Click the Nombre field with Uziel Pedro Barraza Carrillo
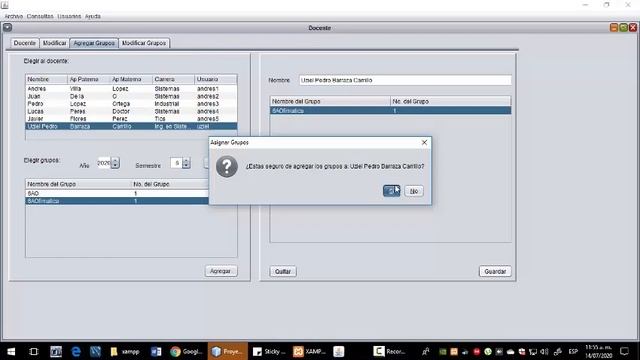 click(404, 80)
